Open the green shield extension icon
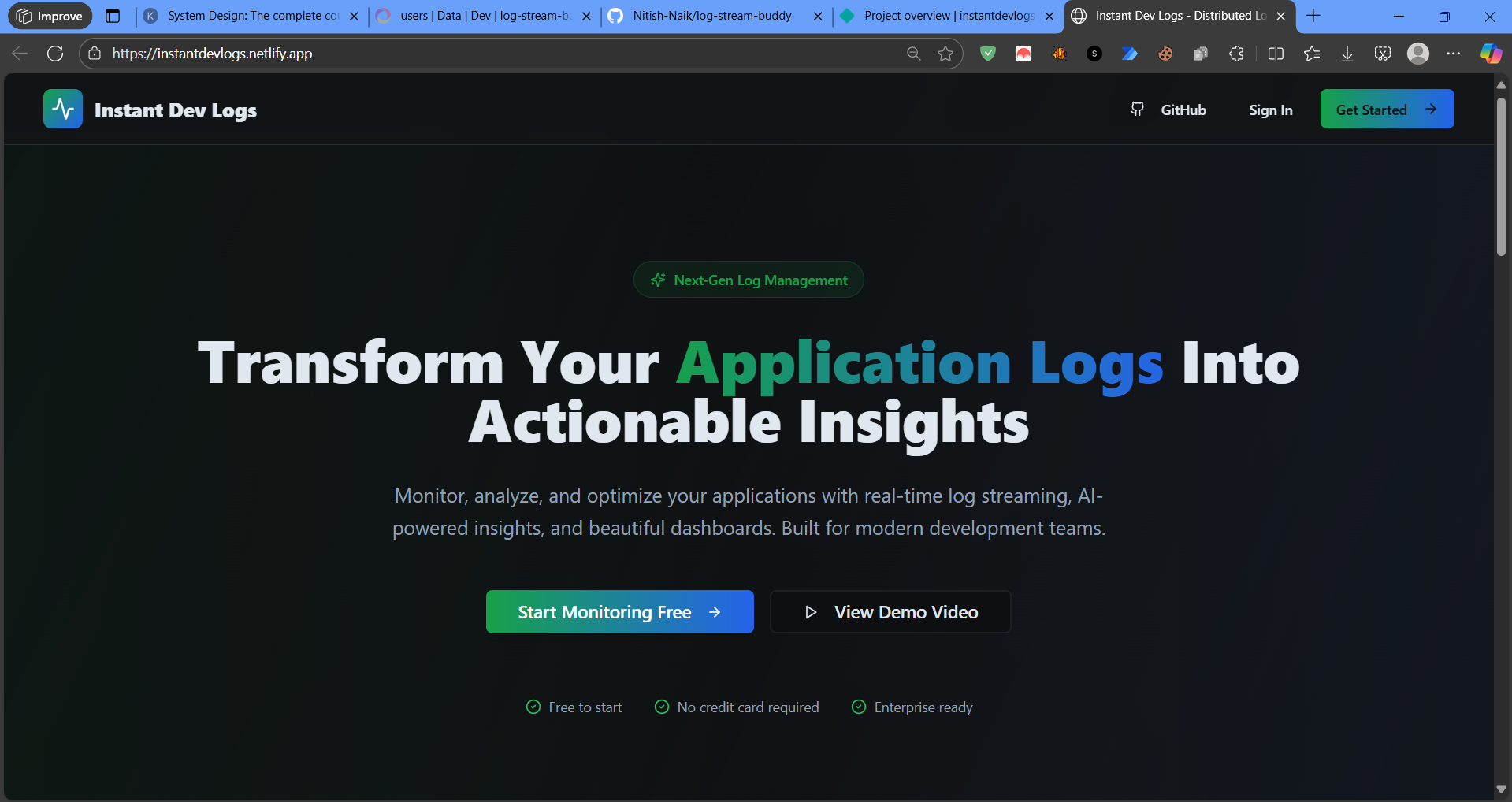Screen dimensions: 1512x802 [x=988, y=54]
